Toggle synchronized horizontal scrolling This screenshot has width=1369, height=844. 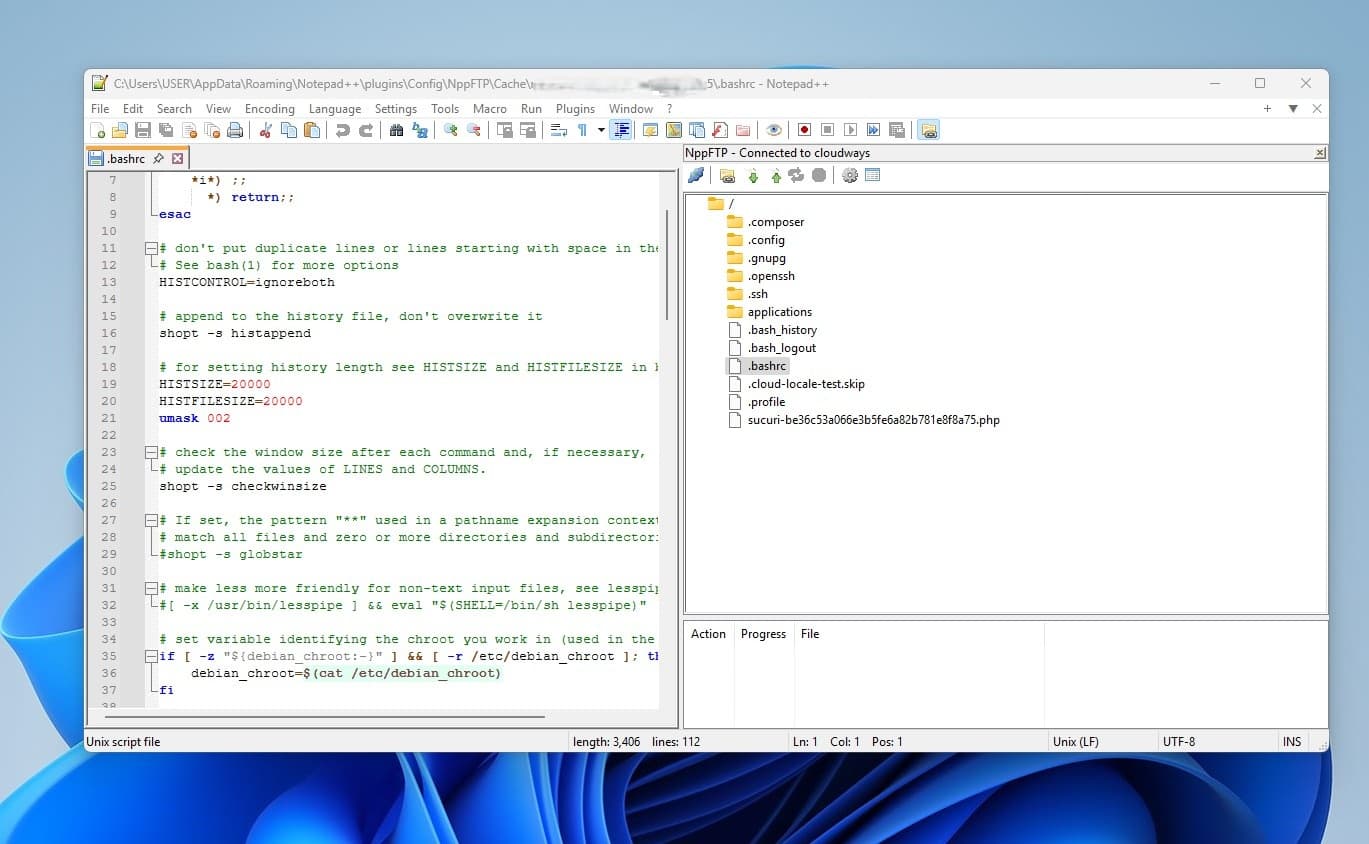527,130
